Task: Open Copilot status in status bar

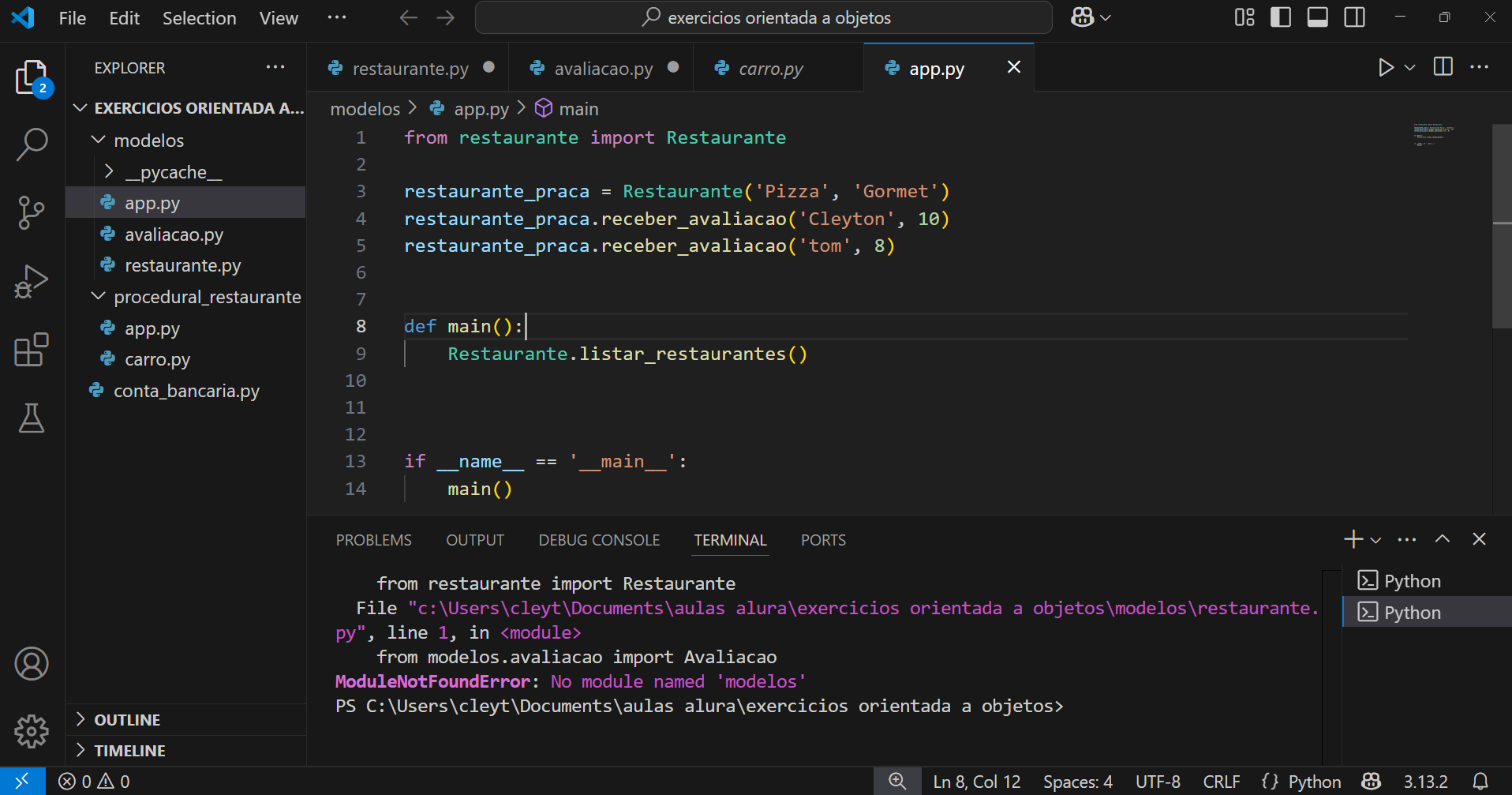Action: tap(1372, 782)
